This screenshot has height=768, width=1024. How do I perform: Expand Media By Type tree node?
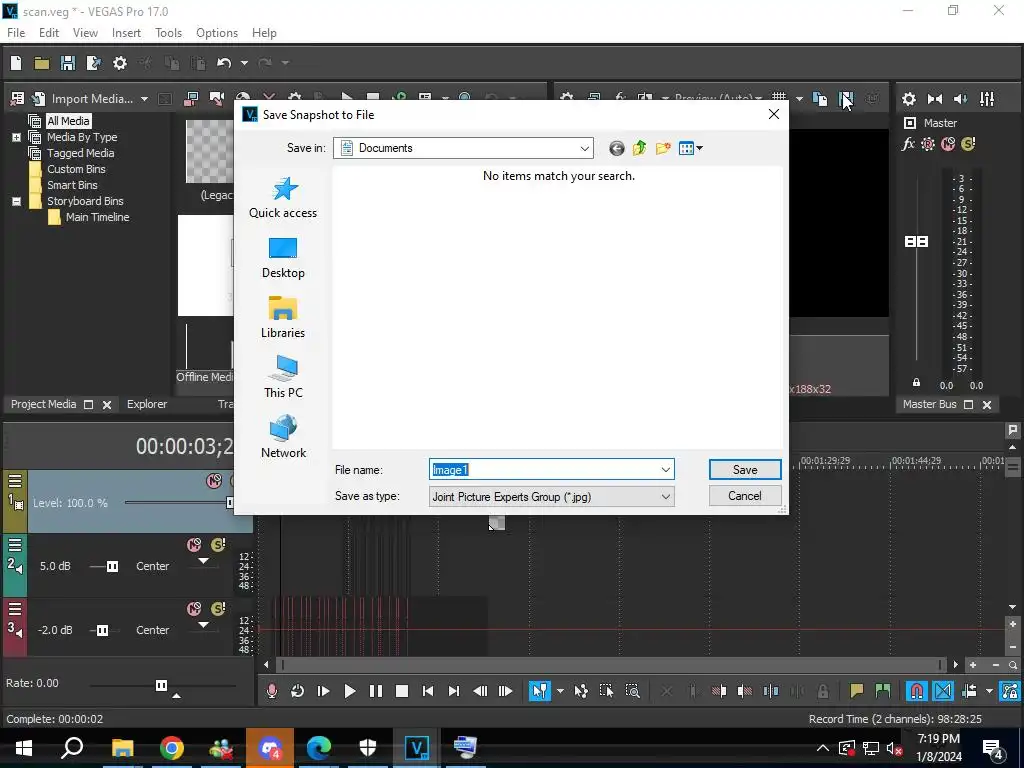pyautogui.click(x=16, y=137)
